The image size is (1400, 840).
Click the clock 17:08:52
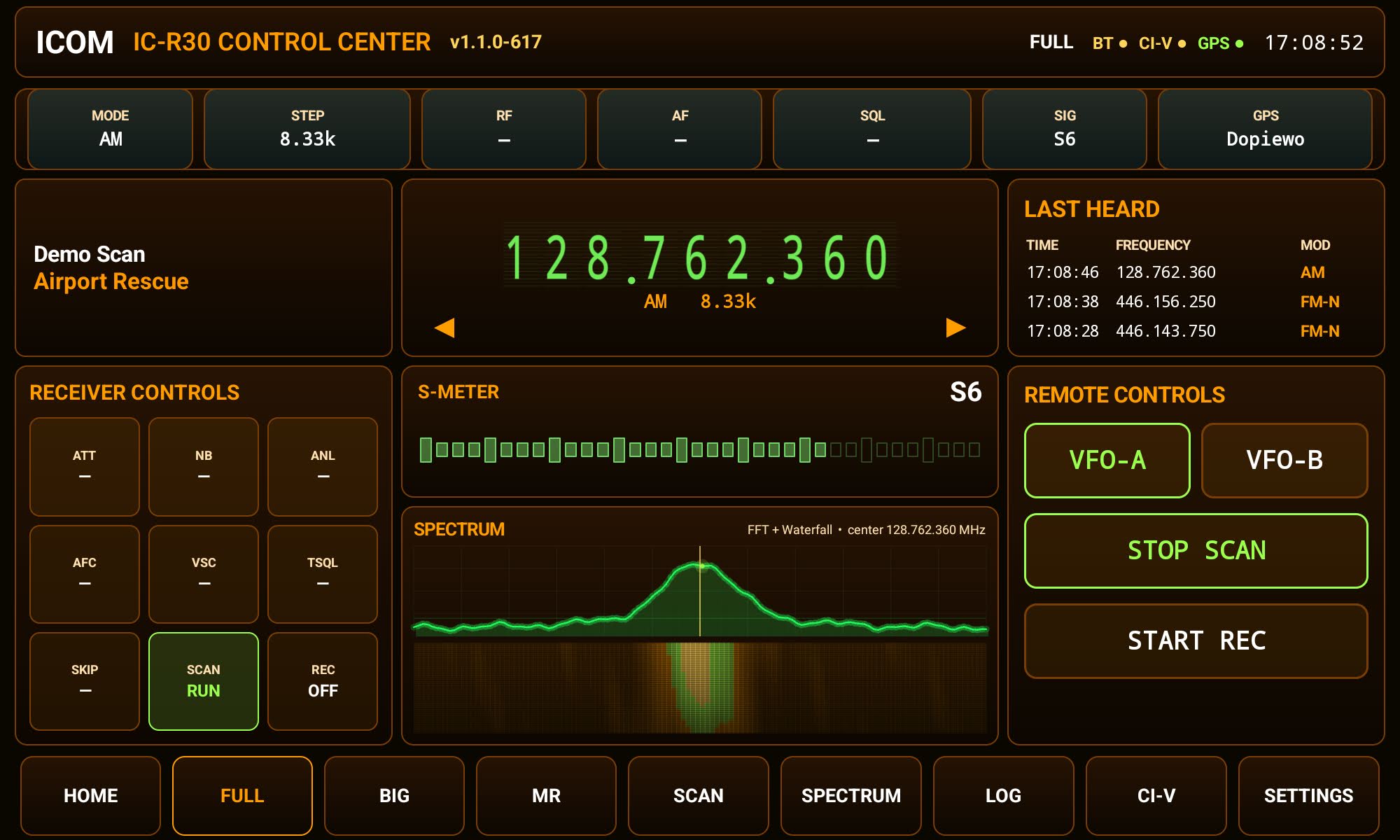point(1314,43)
